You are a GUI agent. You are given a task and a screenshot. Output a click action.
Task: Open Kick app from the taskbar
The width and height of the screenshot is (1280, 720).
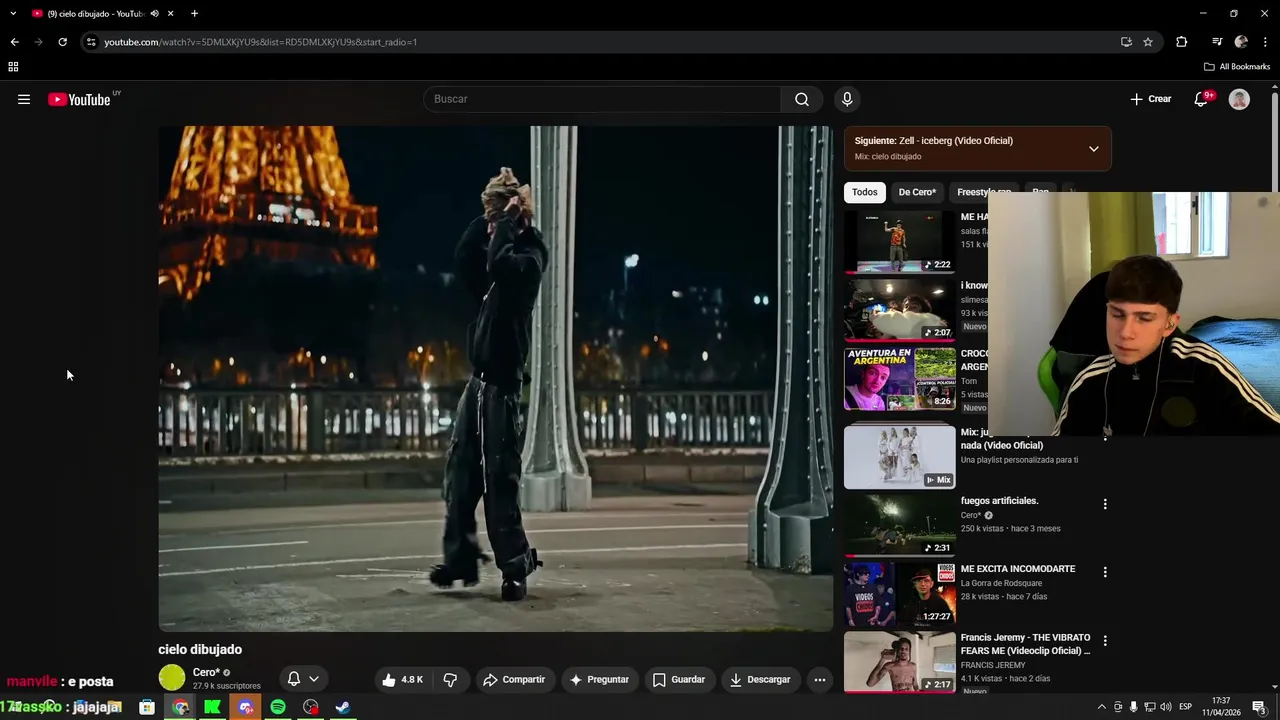click(x=212, y=707)
